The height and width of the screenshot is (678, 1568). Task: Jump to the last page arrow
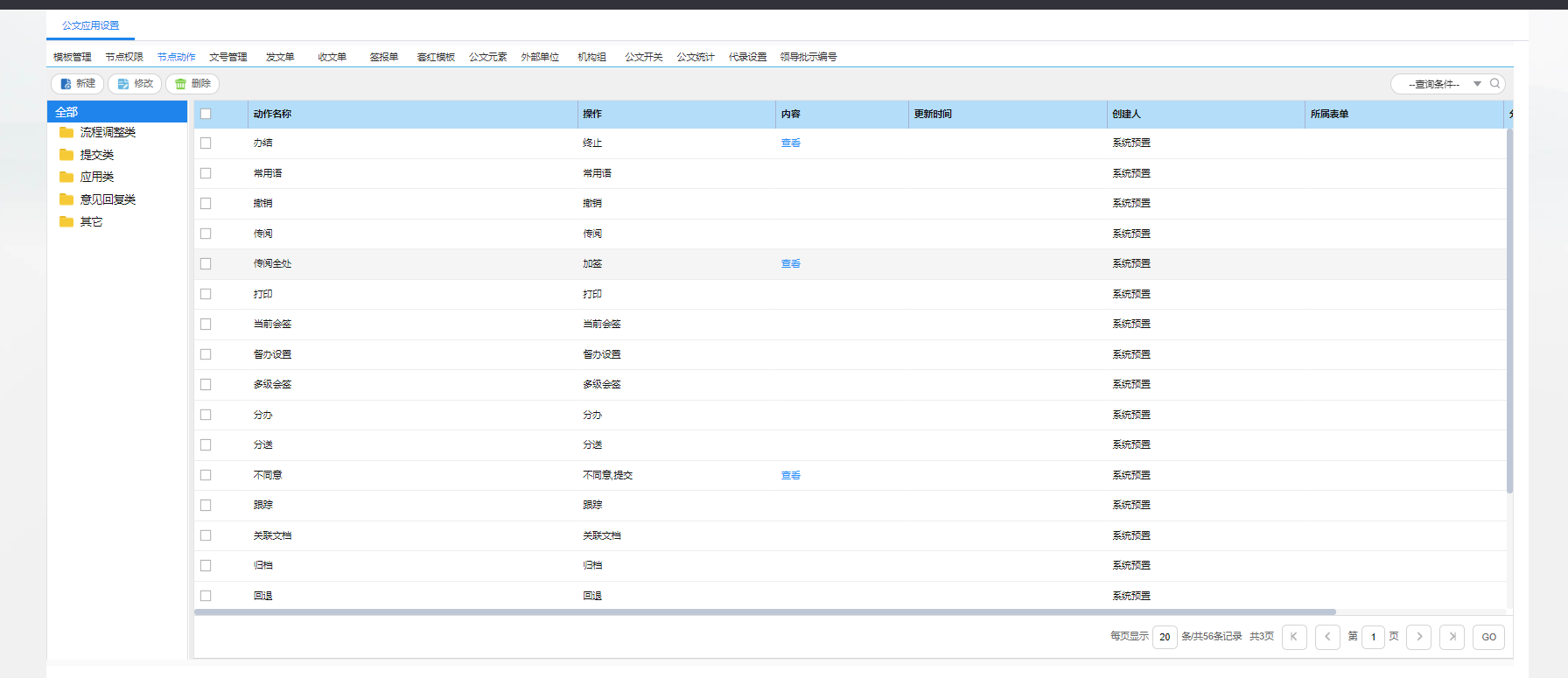click(1452, 637)
